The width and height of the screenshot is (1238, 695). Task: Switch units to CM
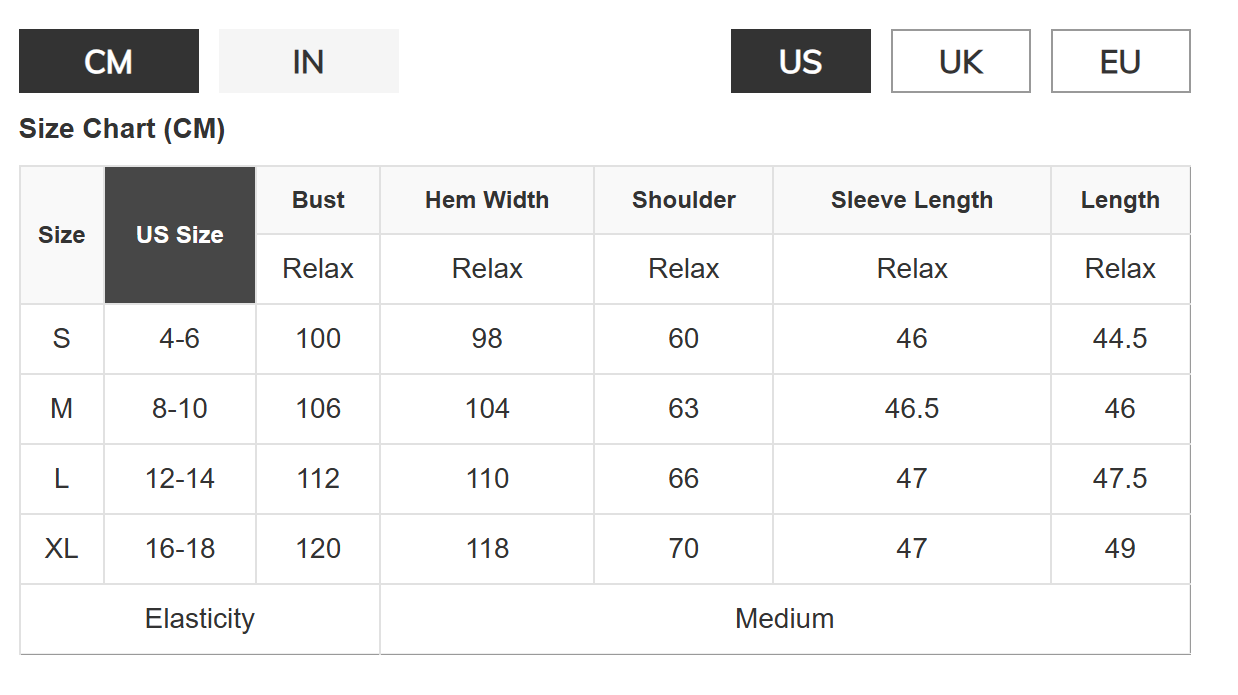[109, 61]
